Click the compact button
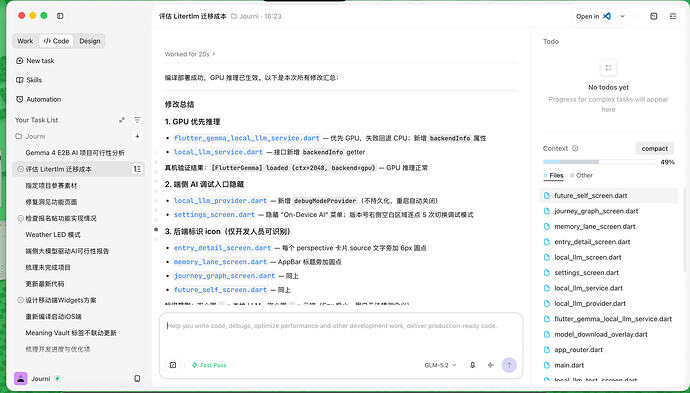Image resolution: width=690 pixels, height=393 pixels. [x=654, y=149]
